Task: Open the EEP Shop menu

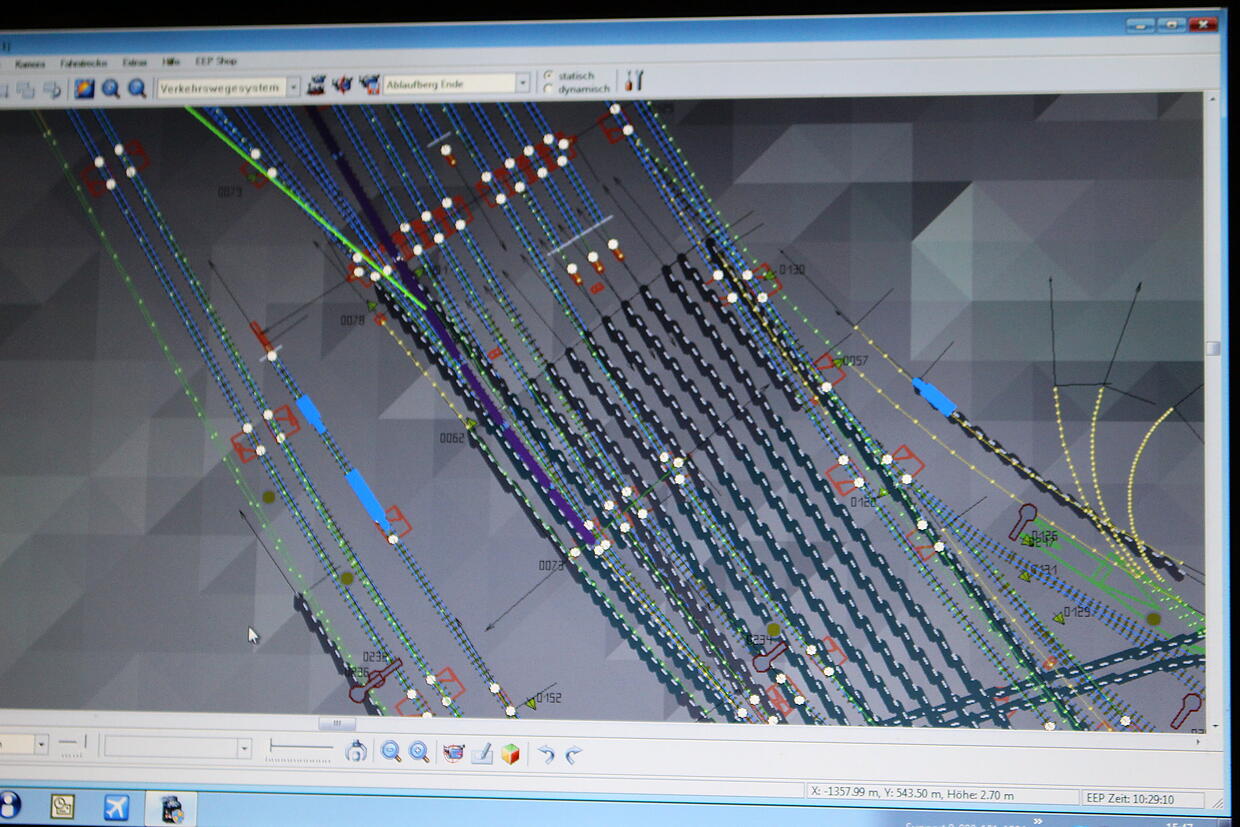Action: (x=216, y=62)
